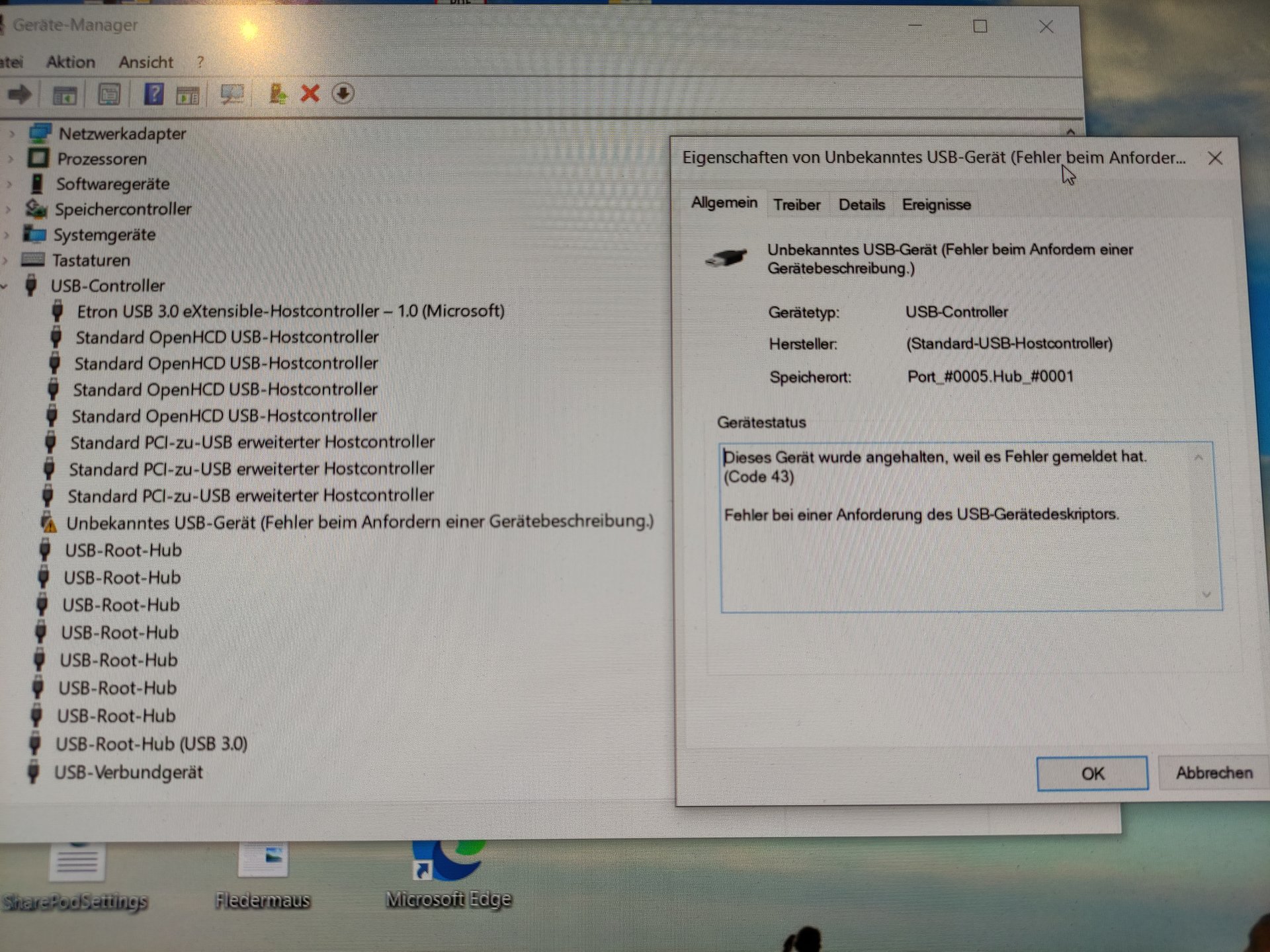1270x952 pixels.
Task: Open the Properties toolbar icon
Action: click(109, 95)
